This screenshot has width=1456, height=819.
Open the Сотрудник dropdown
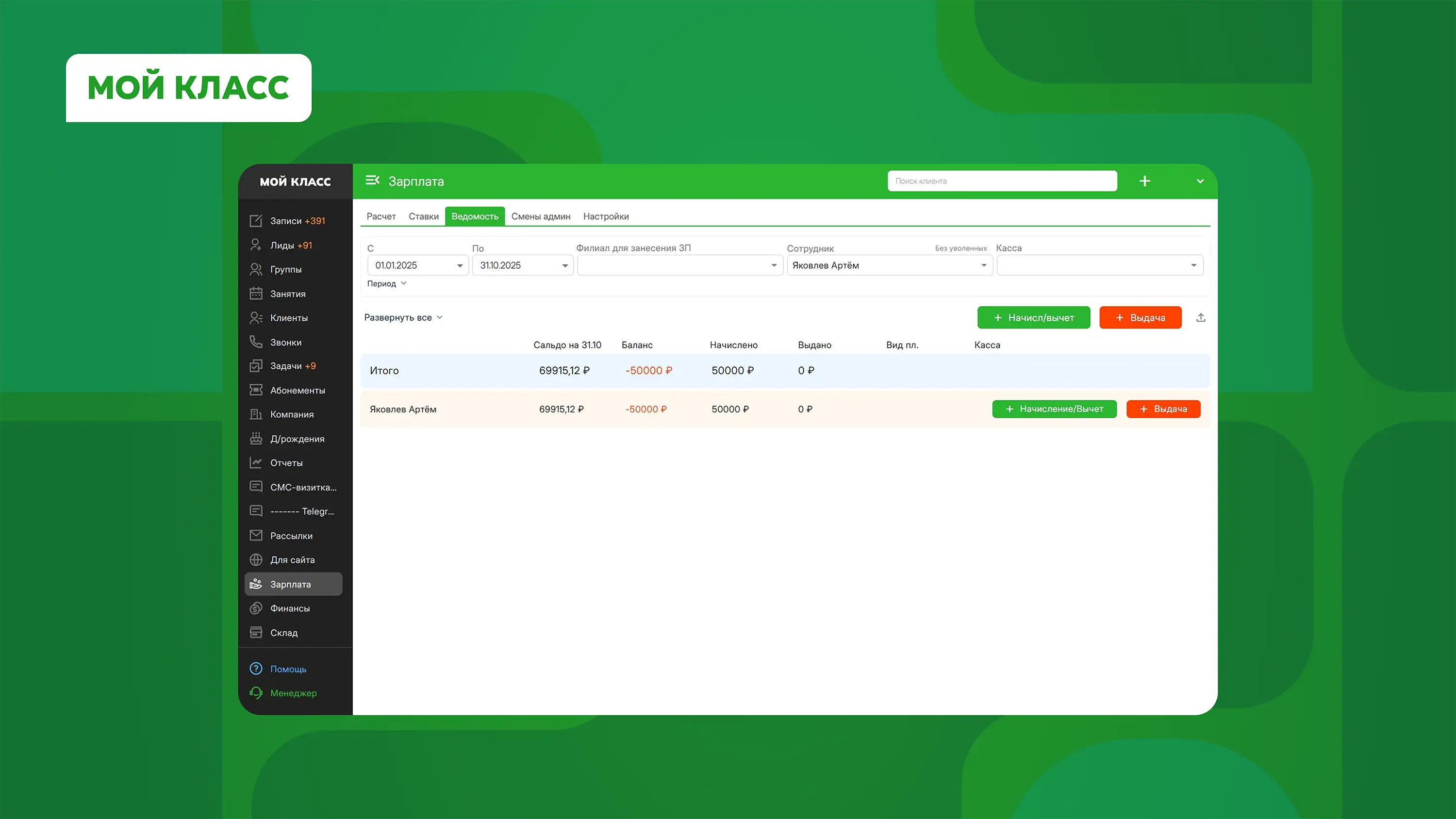pyautogui.click(x=889, y=266)
